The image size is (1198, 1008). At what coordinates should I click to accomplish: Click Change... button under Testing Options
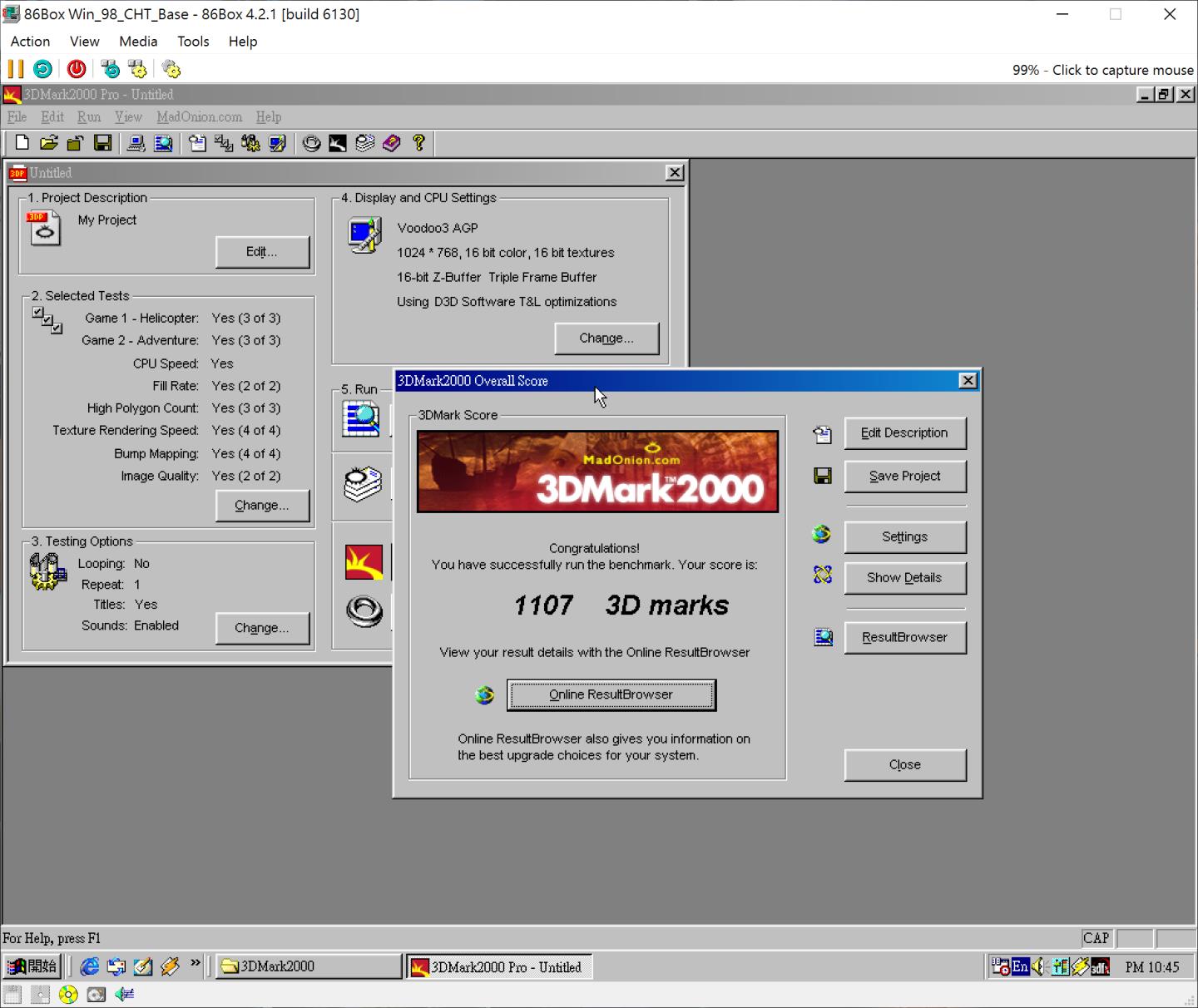[x=262, y=628]
